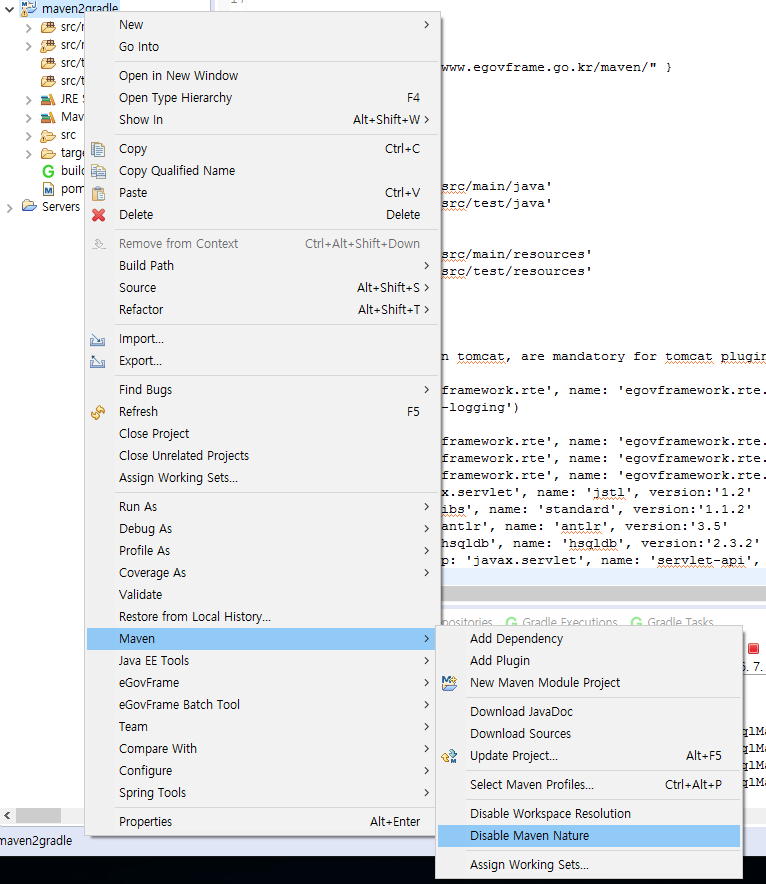Click Download Sources in Maven submenu
766x884 pixels.
520,734
